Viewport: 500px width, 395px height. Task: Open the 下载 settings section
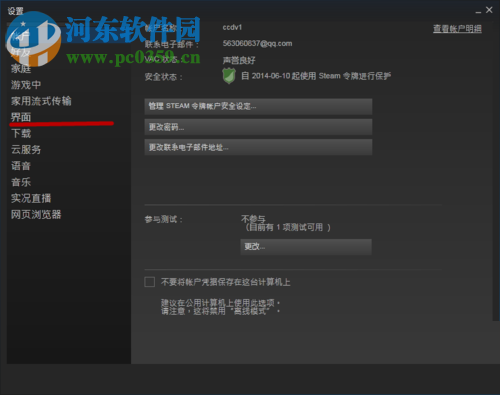coord(21,133)
